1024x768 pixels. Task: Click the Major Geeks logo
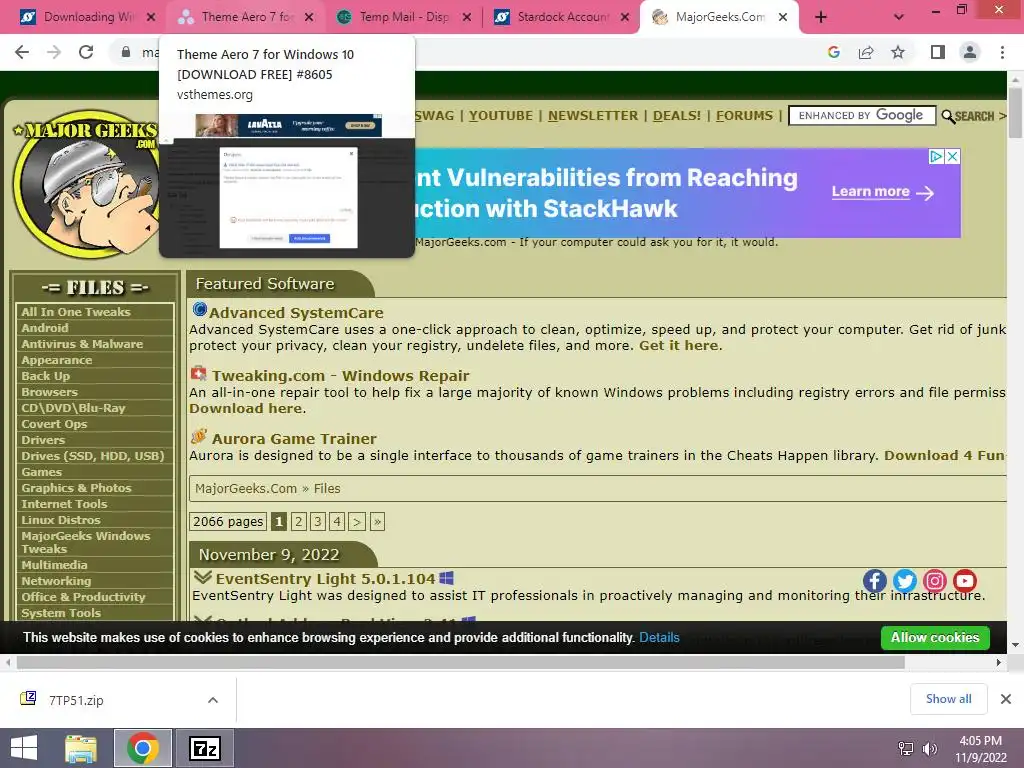point(86,185)
